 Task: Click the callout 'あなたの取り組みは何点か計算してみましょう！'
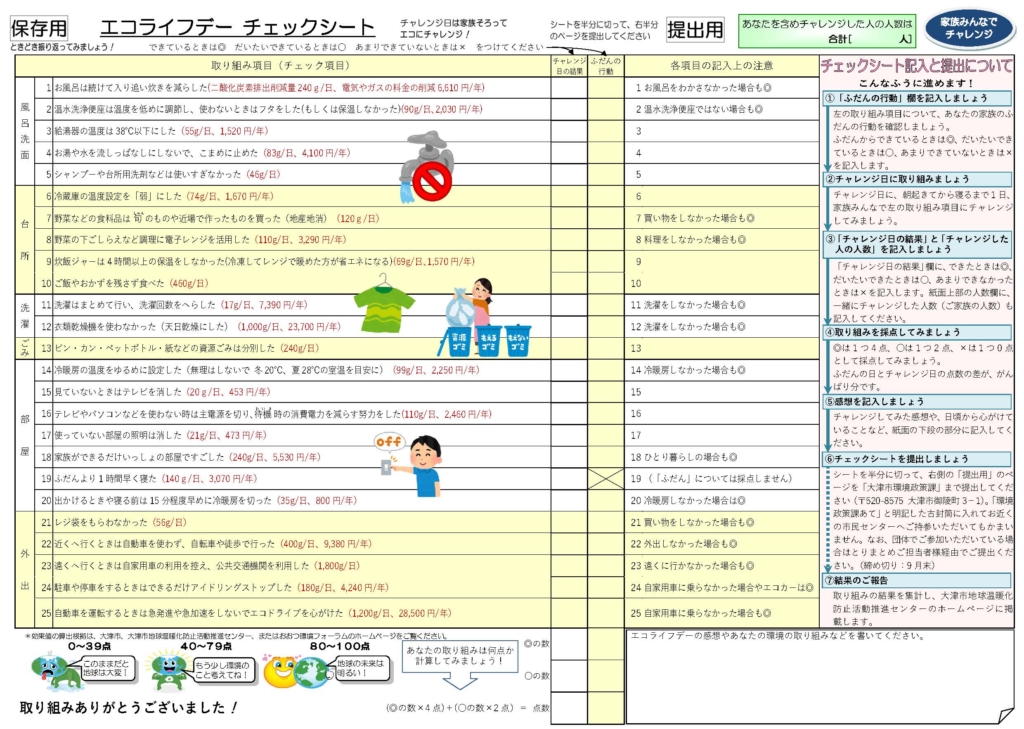460,655
